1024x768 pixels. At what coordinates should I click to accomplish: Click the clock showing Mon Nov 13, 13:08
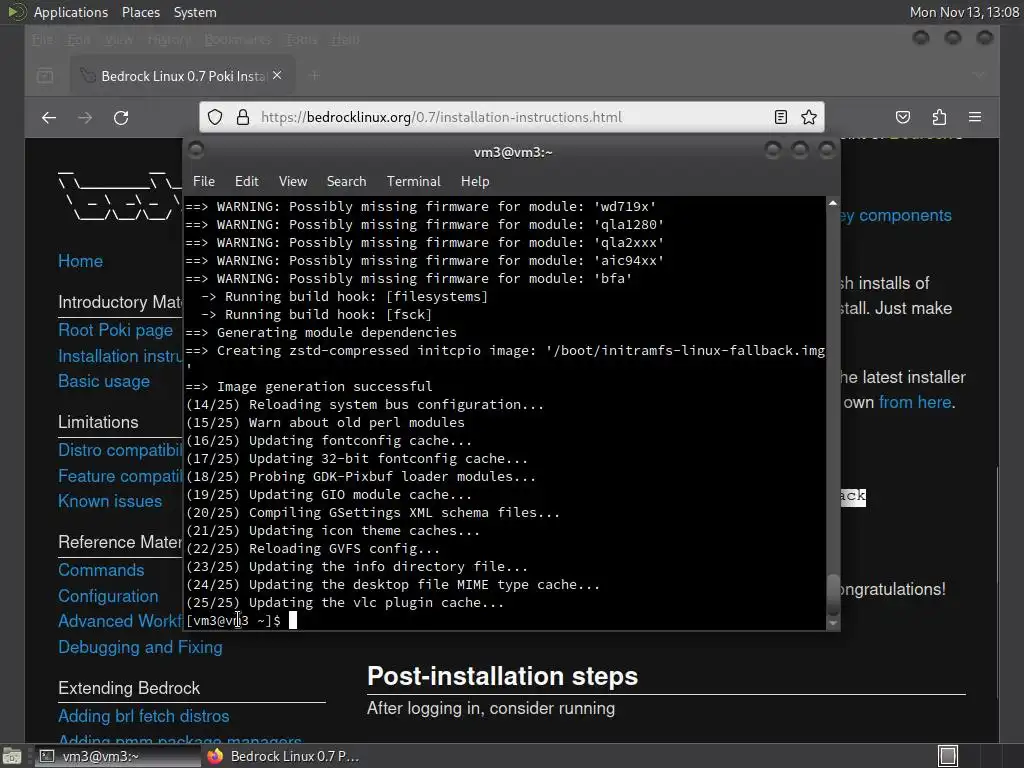(964, 12)
